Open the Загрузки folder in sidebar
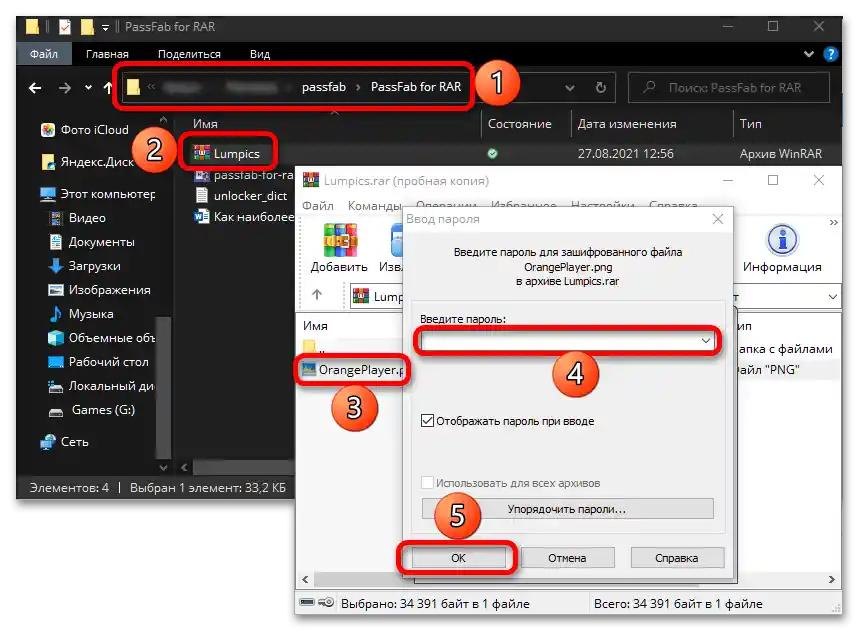Viewport: 859px width, 631px height. pos(85,266)
